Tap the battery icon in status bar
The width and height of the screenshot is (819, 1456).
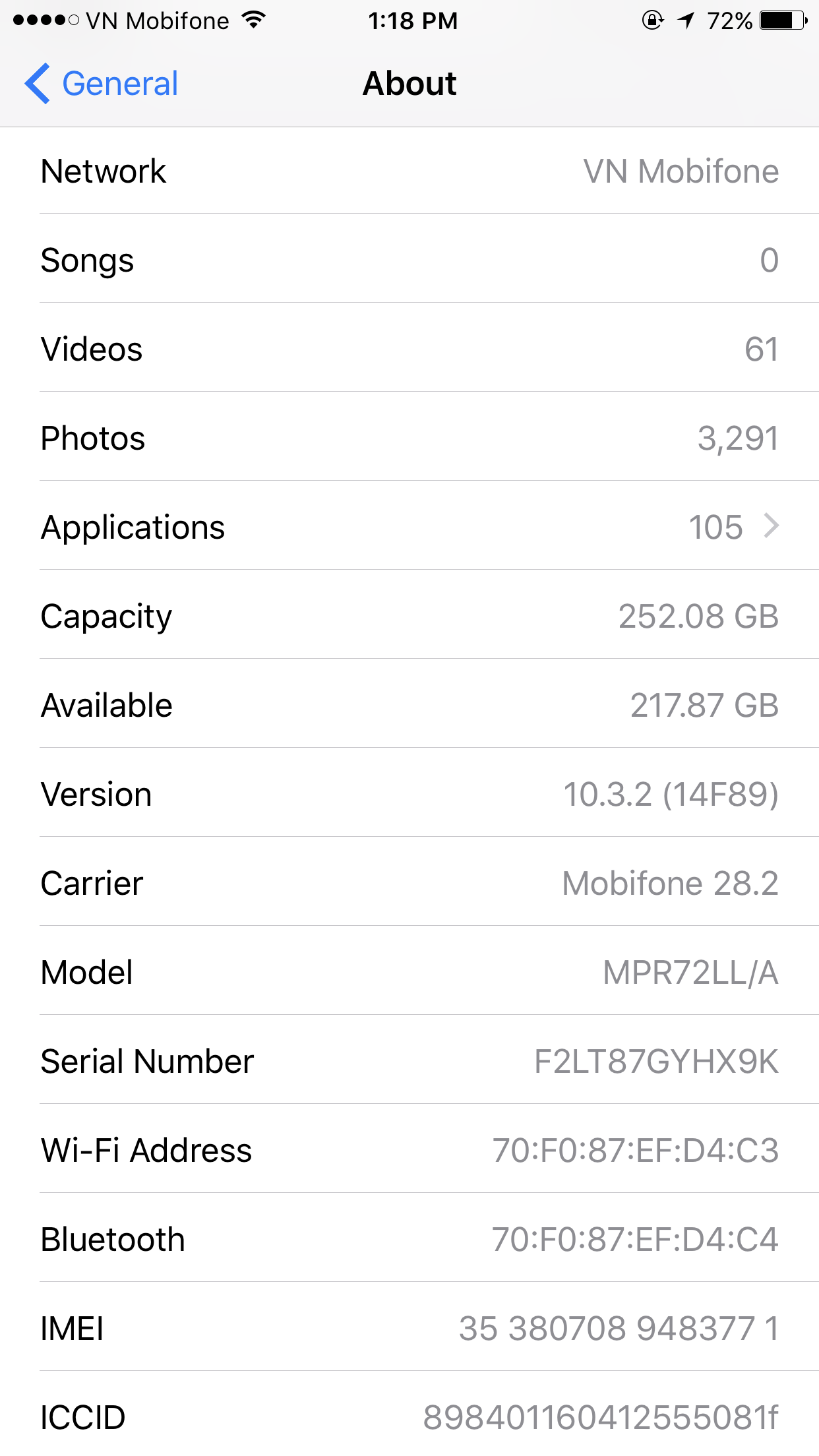click(783, 20)
